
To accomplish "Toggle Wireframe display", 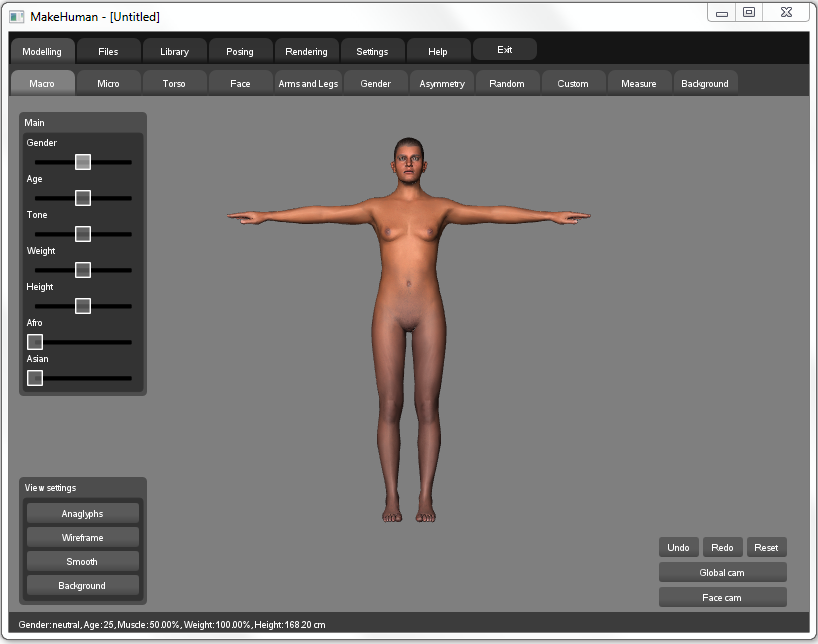I will [x=82, y=538].
